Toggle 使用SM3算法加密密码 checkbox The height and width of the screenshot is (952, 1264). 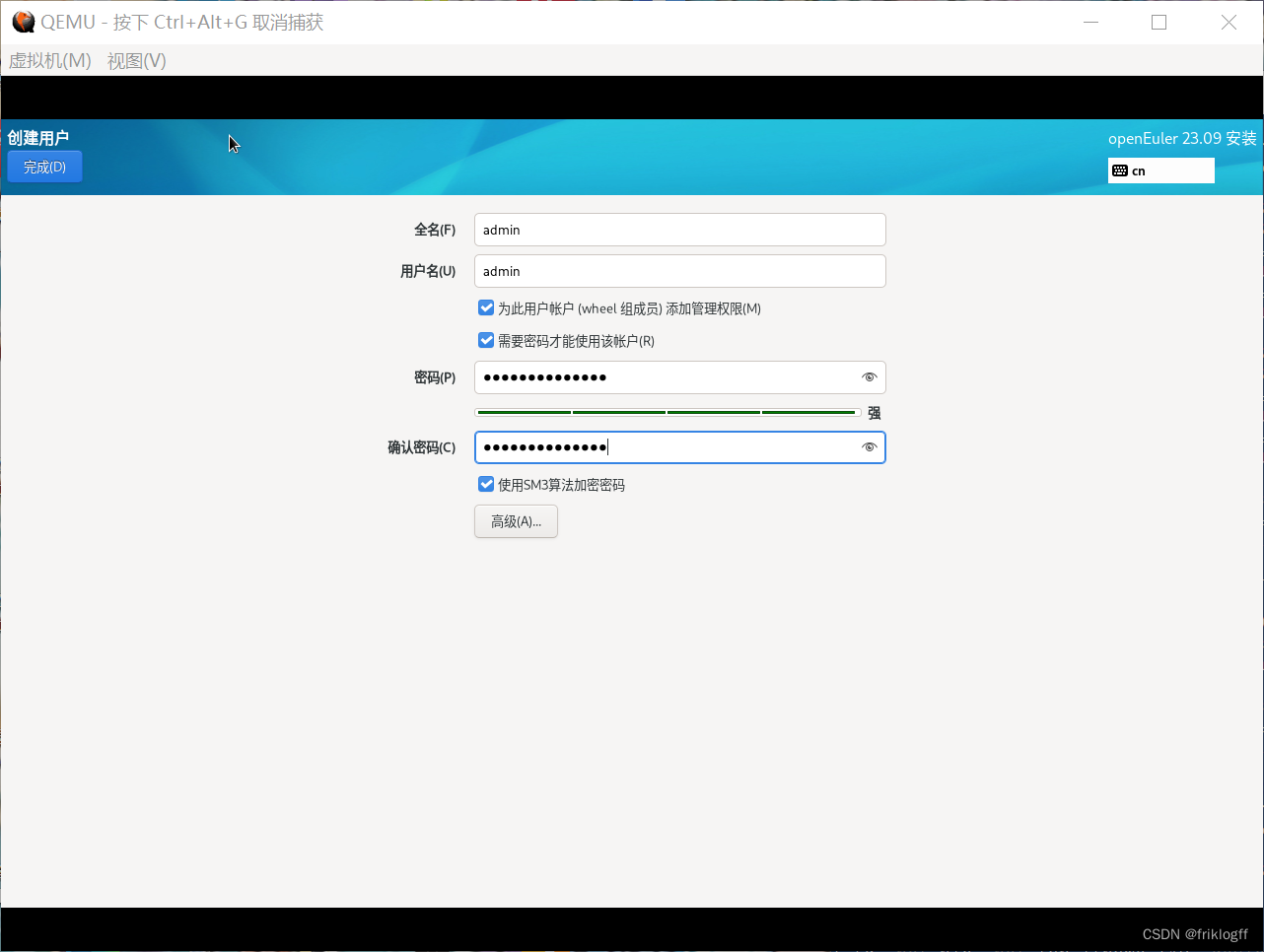486,485
